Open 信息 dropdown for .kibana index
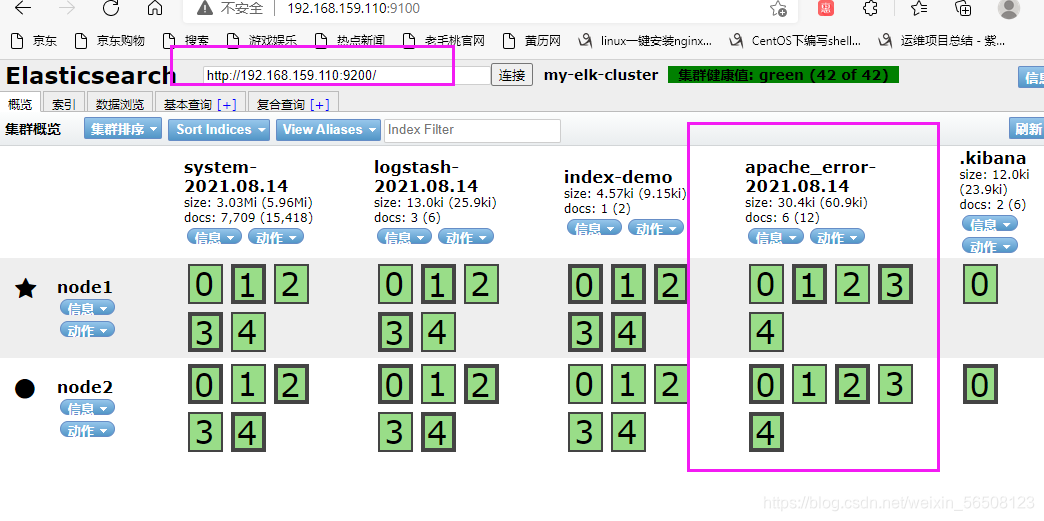The image size is (1044, 521). pyautogui.click(x=989, y=224)
